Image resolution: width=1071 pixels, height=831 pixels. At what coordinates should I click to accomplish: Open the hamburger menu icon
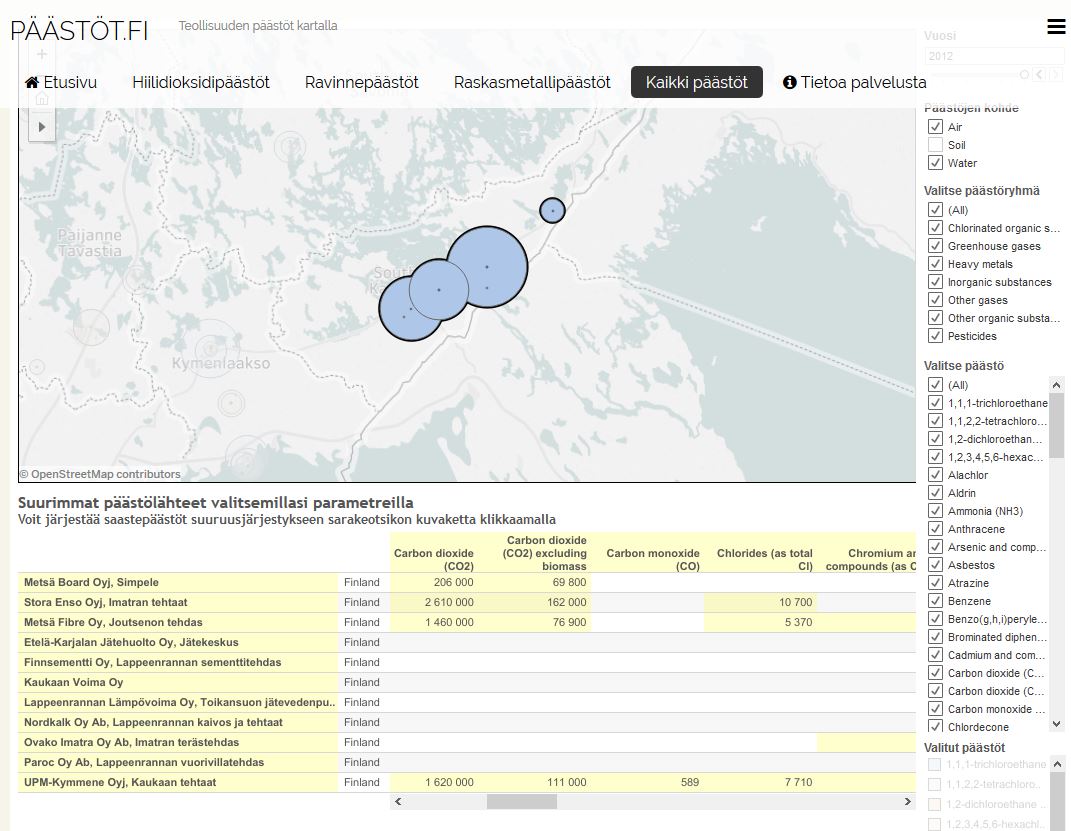pyautogui.click(x=1056, y=27)
